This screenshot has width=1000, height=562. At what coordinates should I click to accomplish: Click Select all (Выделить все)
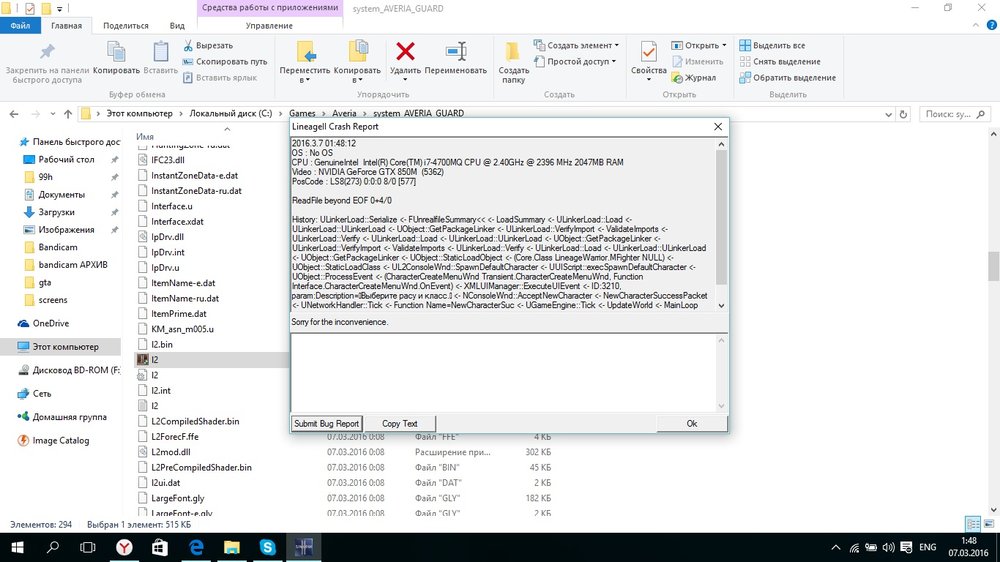[771, 45]
